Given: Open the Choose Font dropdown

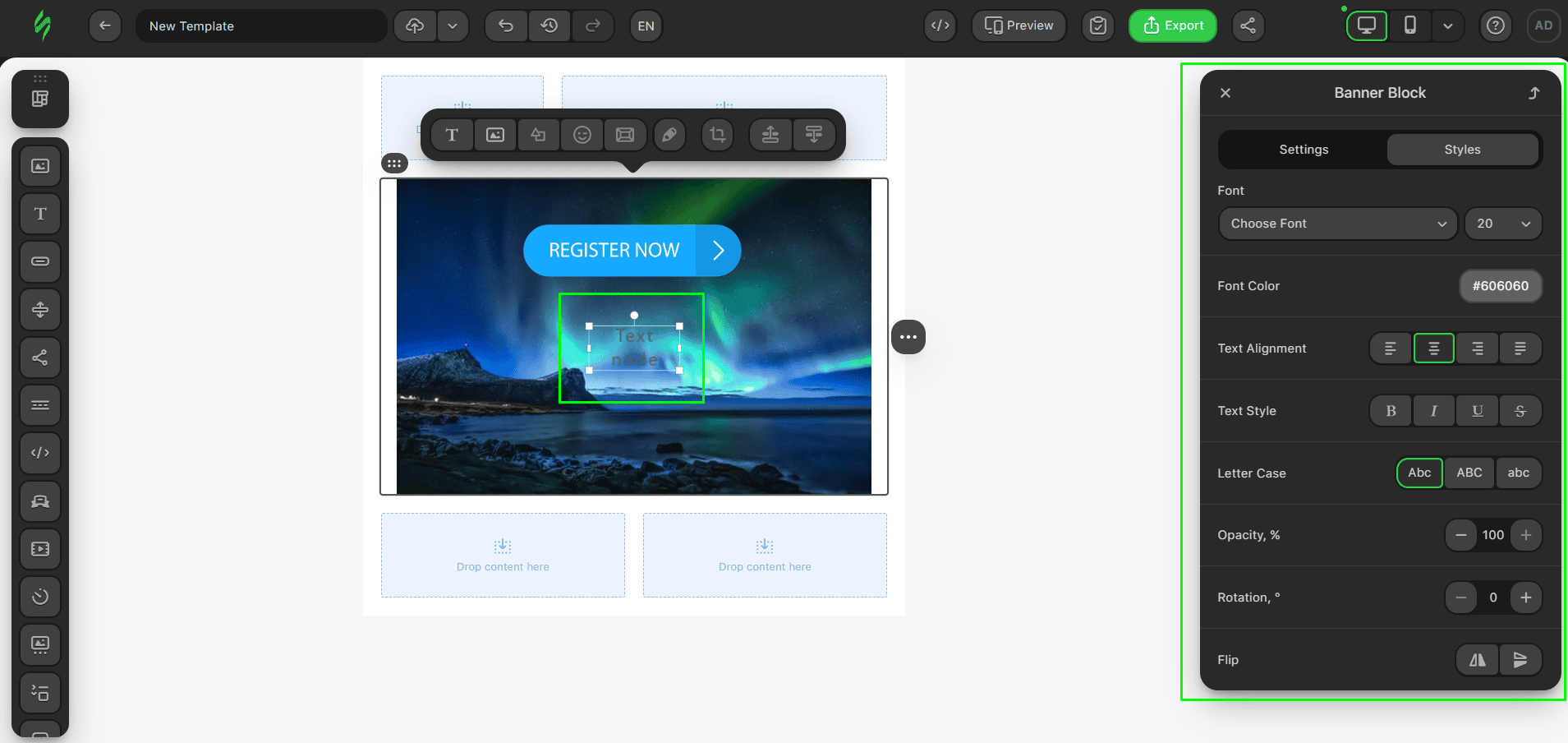Looking at the screenshot, I should click(x=1337, y=224).
